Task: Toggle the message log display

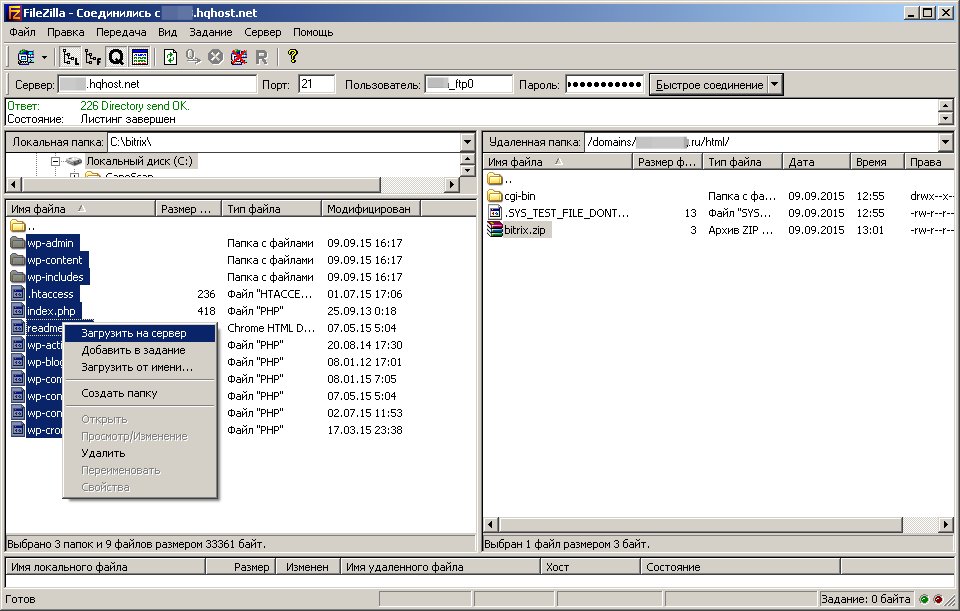Action: click(x=139, y=57)
